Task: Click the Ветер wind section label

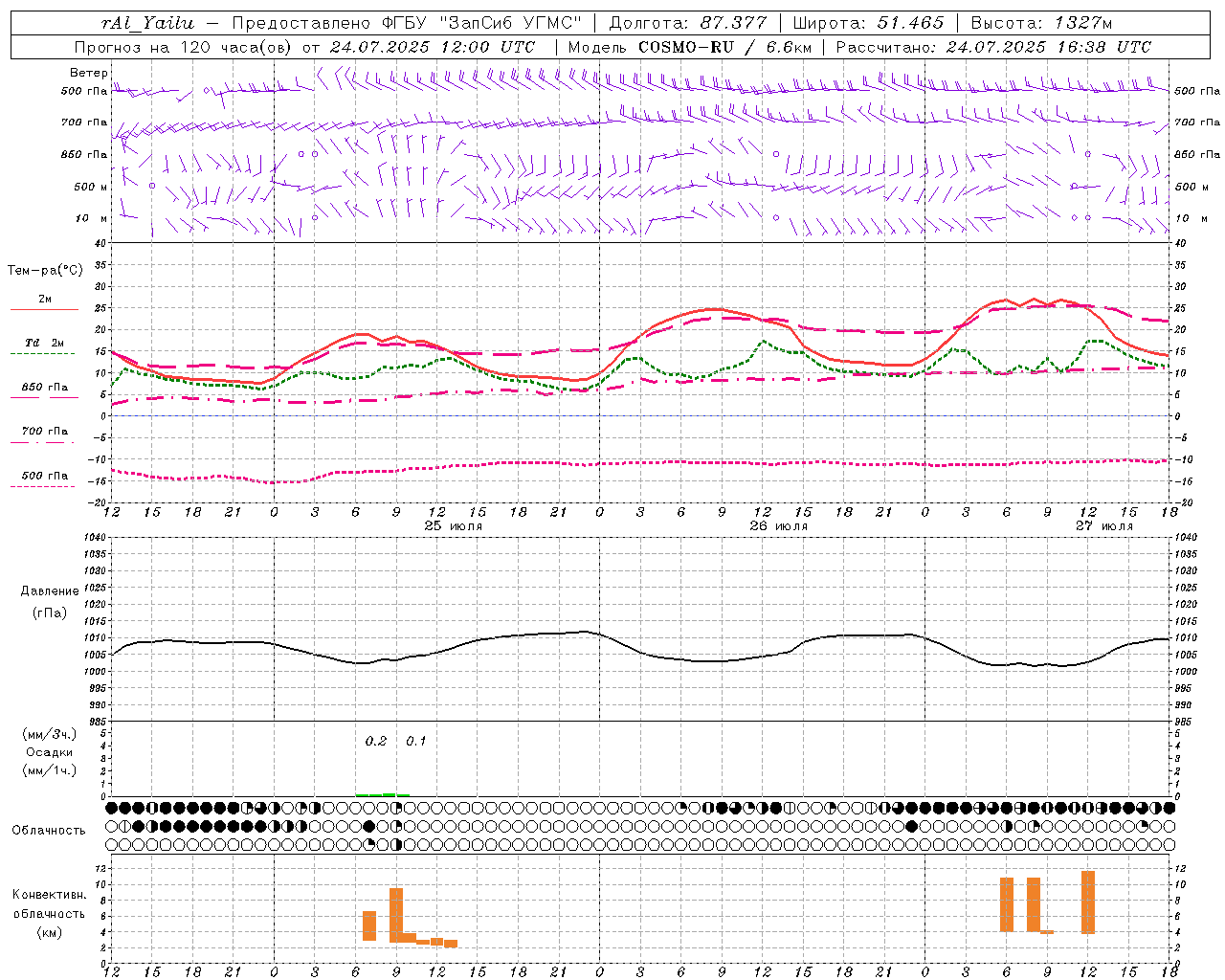Action: point(89,73)
